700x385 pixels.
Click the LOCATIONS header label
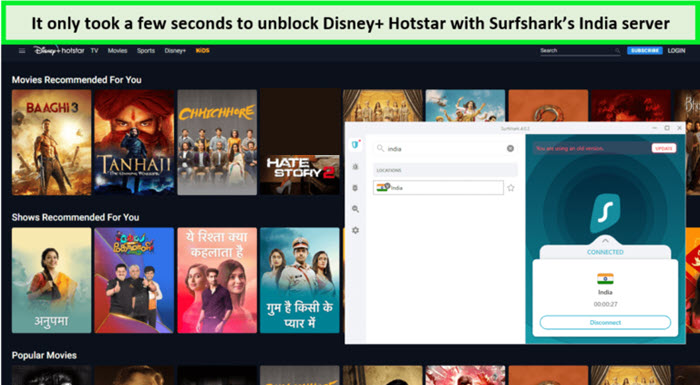click(389, 170)
